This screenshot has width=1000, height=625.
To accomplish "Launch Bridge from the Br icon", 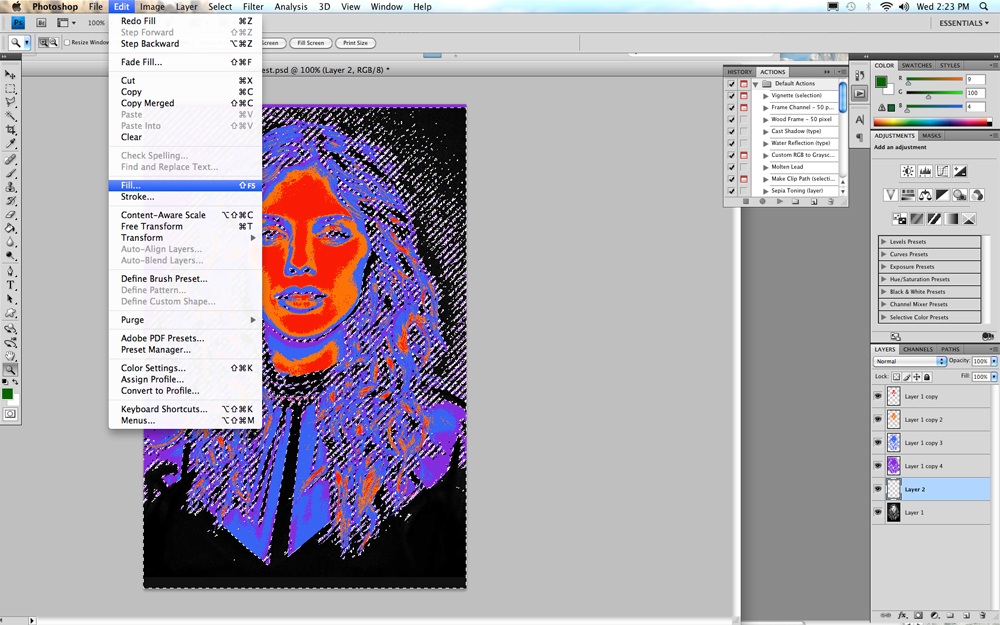I will (x=41, y=22).
